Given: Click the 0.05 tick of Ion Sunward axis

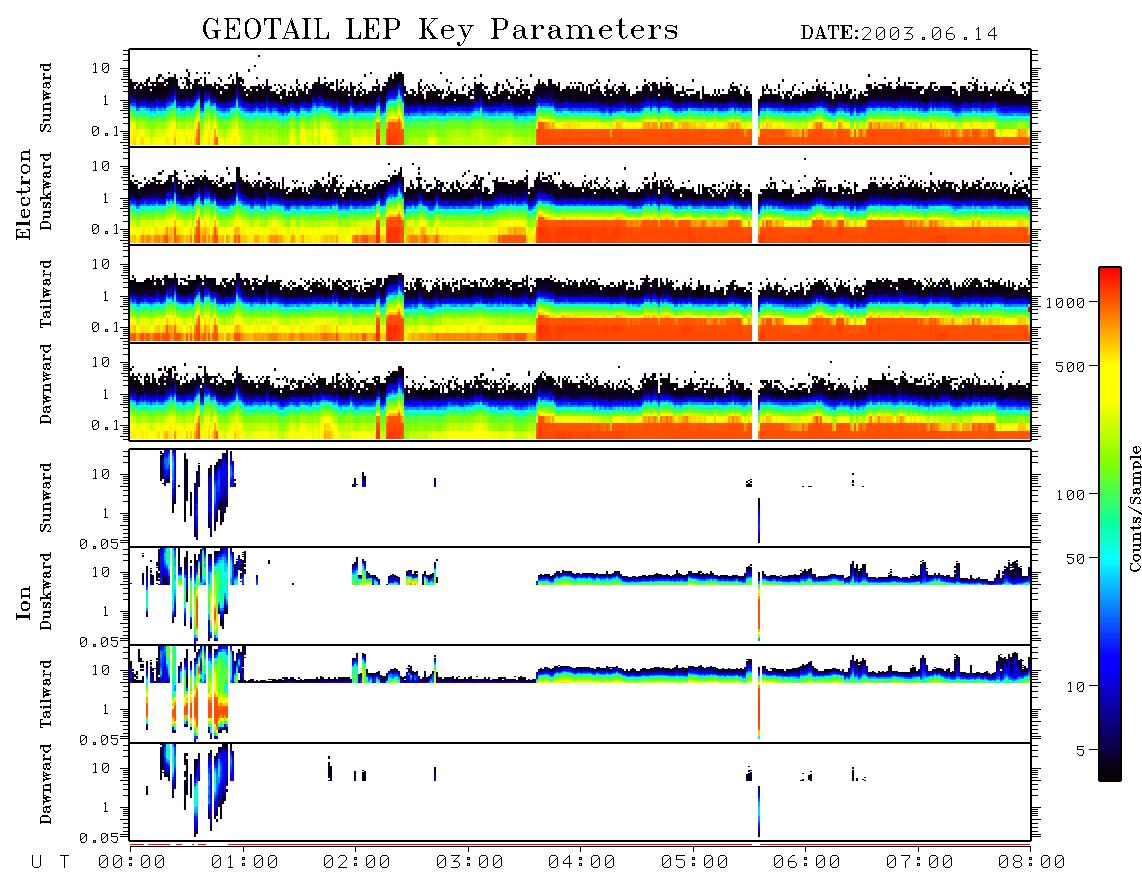Looking at the screenshot, I should coord(100,544).
